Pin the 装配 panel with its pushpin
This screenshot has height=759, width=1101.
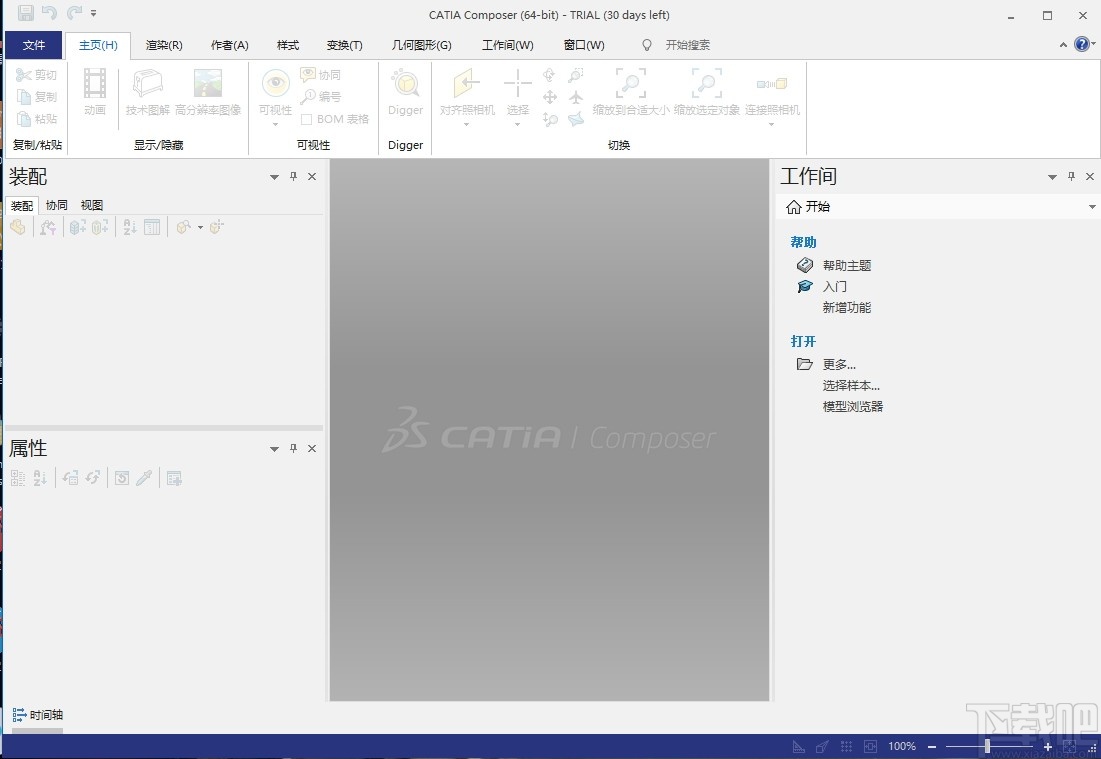(292, 176)
